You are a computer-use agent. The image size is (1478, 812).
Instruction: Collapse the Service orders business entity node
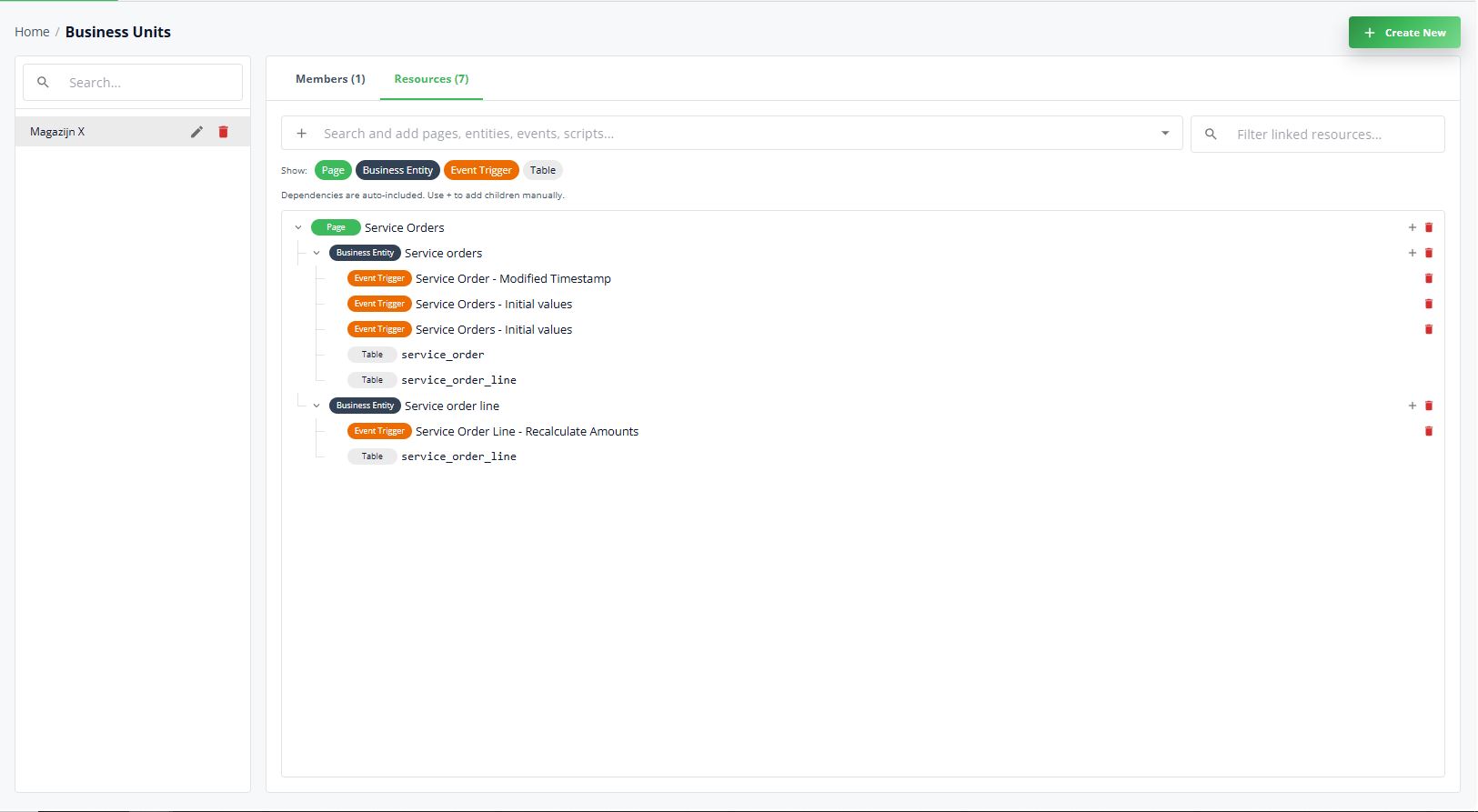317,253
